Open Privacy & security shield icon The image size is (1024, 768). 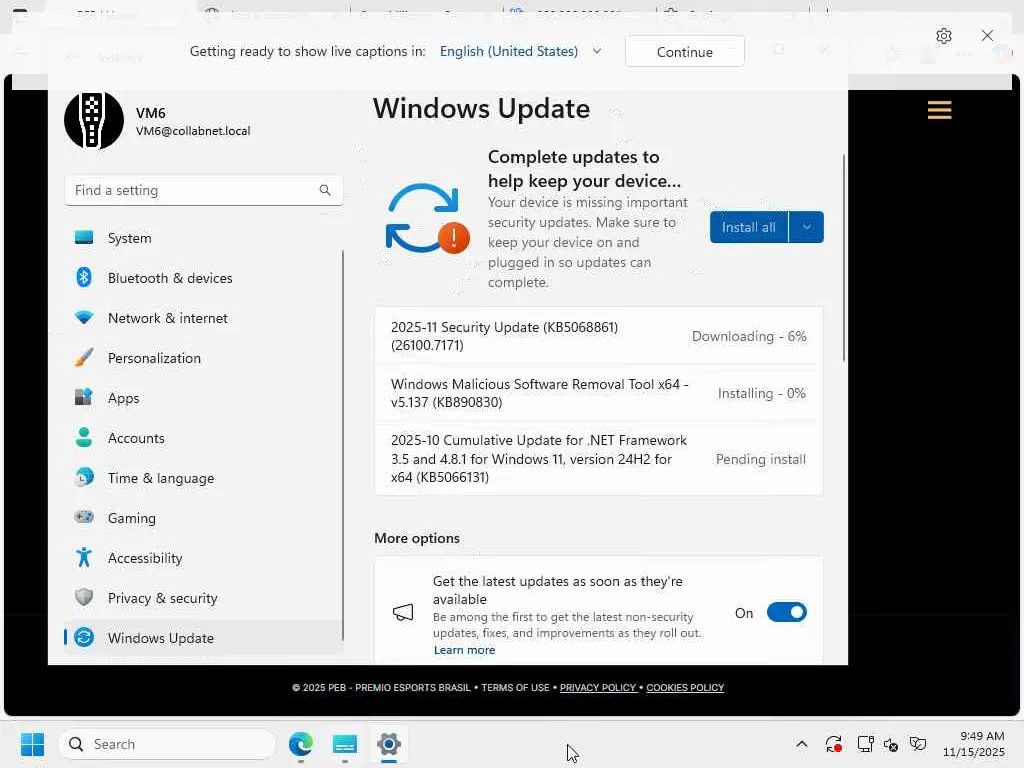pyautogui.click(x=84, y=598)
